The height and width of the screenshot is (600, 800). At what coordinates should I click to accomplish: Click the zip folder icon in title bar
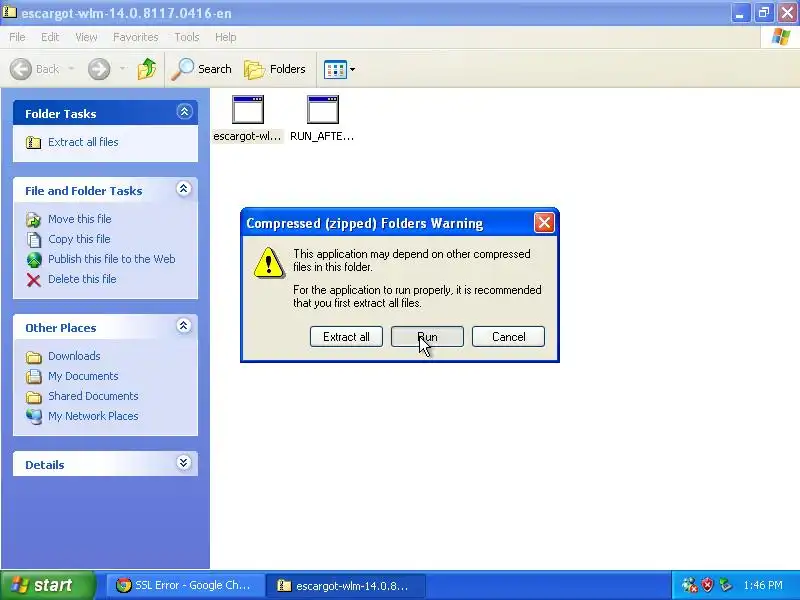tap(9, 11)
